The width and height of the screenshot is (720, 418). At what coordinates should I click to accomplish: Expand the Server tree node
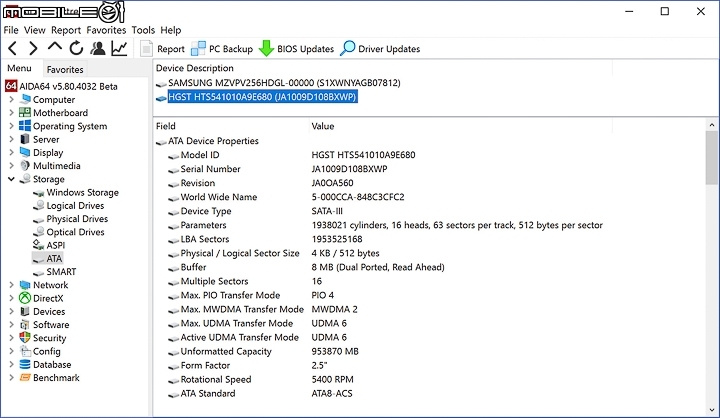tap(11, 139)
